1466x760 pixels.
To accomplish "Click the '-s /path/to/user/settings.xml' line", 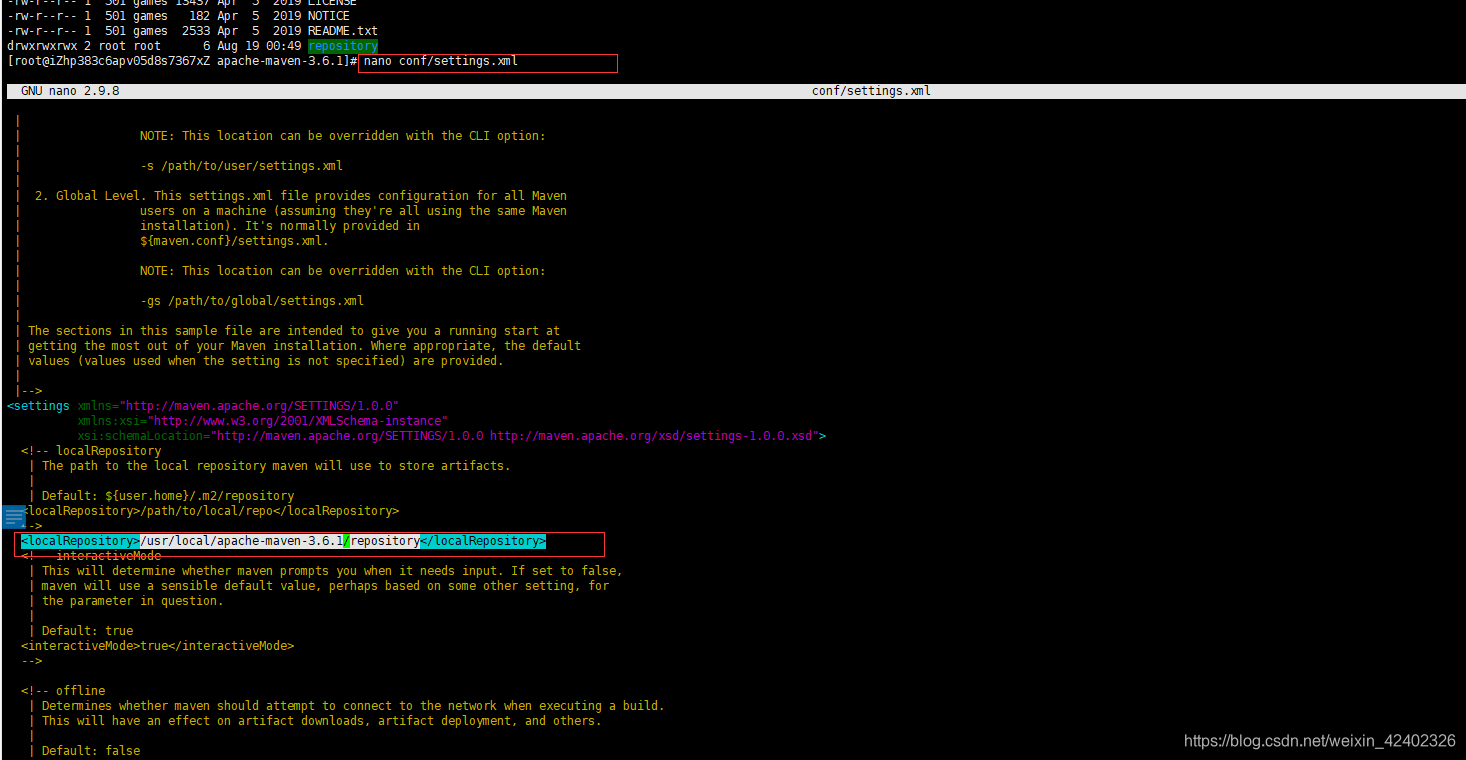I will pos(241,166).
